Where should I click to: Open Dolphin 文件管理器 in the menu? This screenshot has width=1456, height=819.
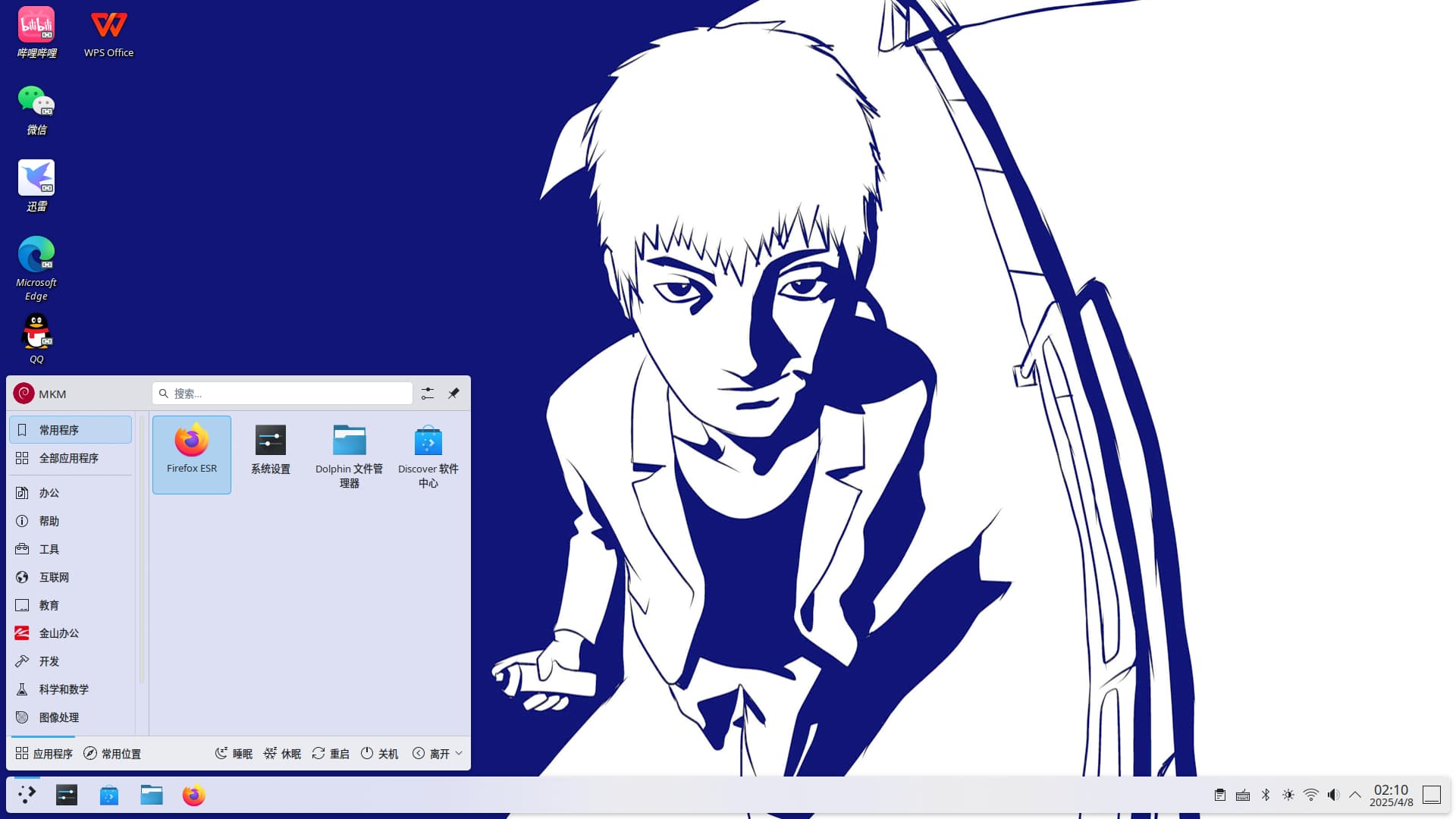point(350,454)
